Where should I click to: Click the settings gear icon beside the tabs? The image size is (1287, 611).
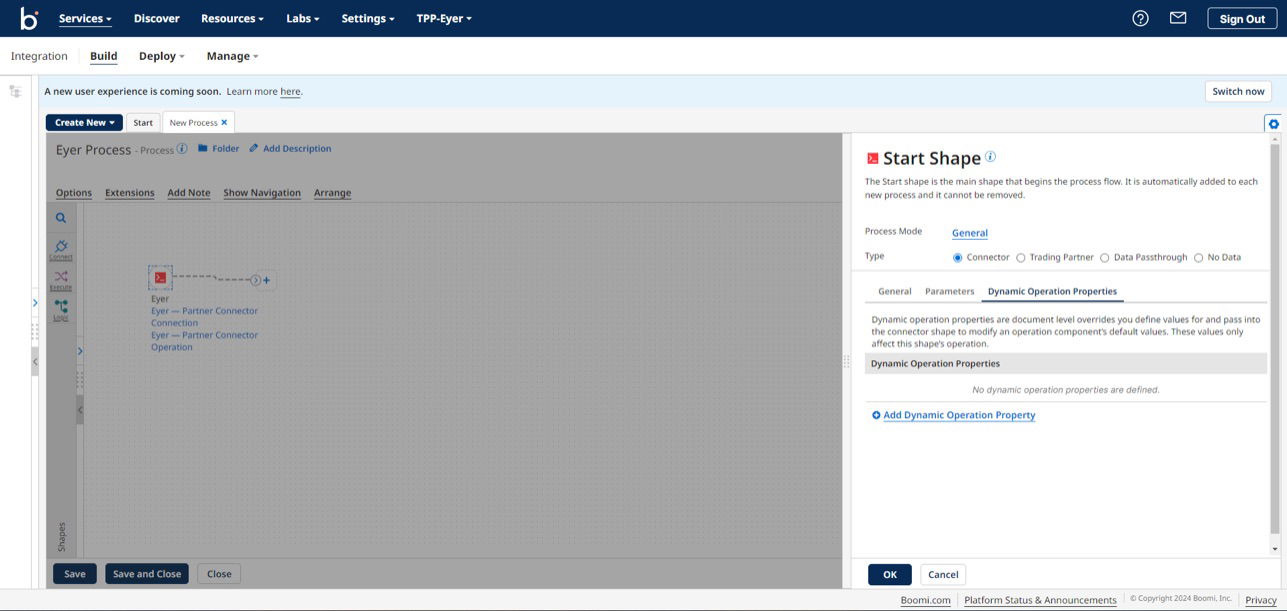click(1273, 123)
